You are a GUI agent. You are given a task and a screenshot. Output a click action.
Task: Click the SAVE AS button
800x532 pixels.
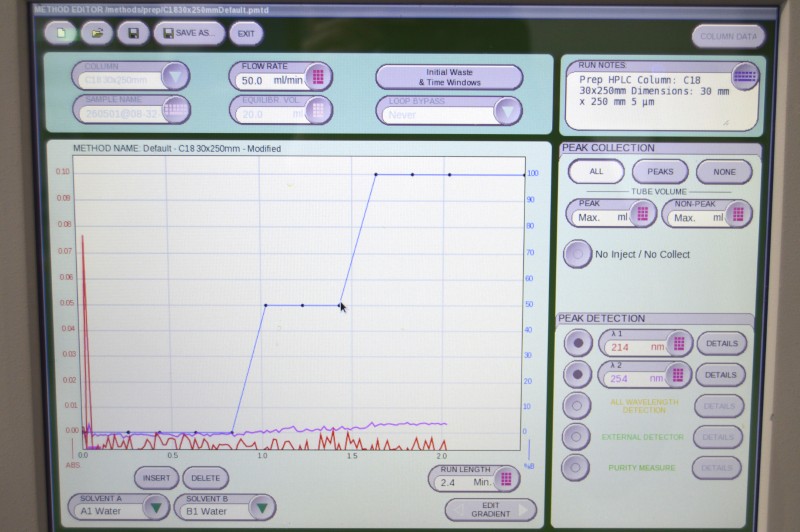pos(189,33)
